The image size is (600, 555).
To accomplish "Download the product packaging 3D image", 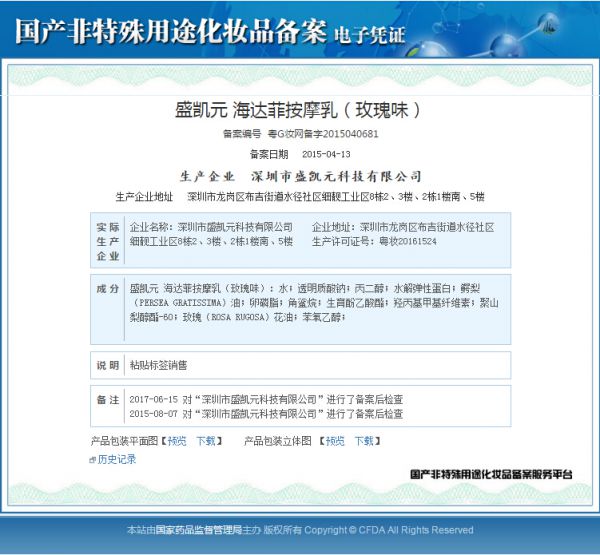I will coord(364,441).
